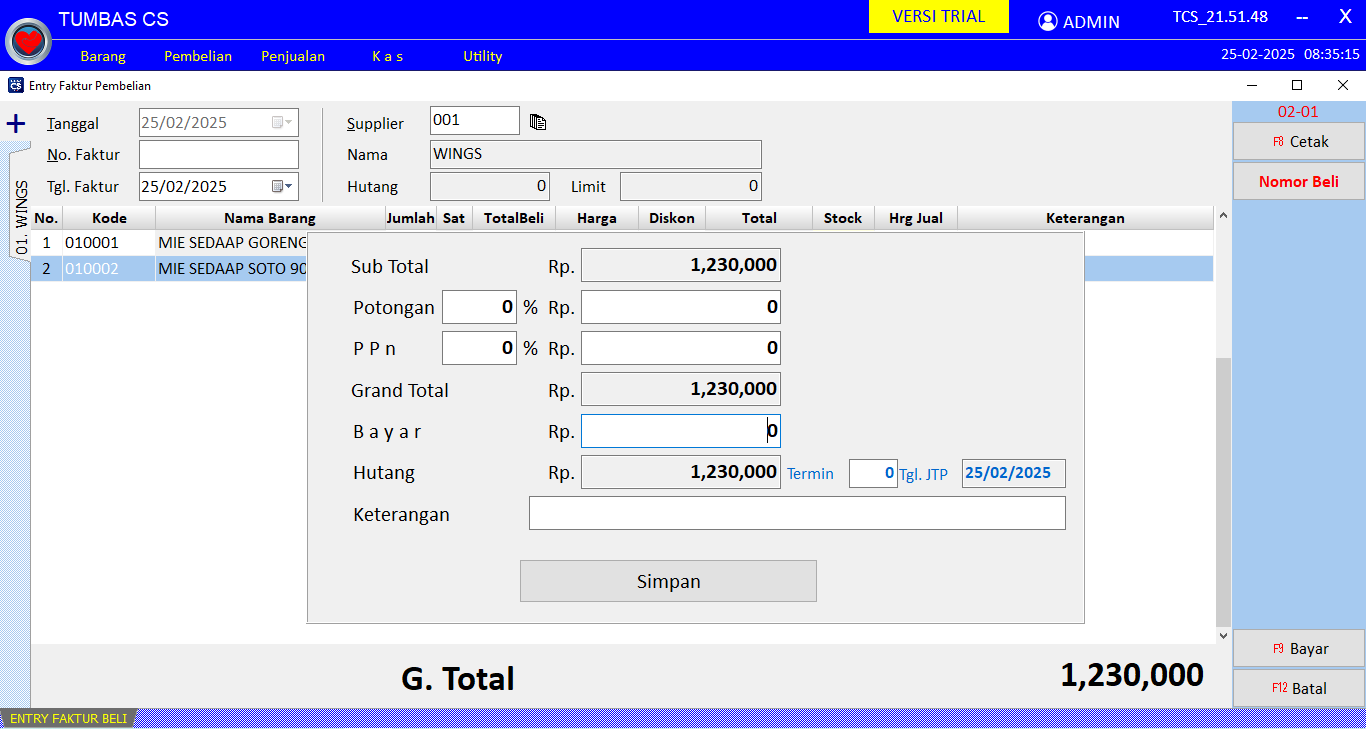Open the Pembelian menu
This screenshot has height=729, width=1366.
(198, 56)
